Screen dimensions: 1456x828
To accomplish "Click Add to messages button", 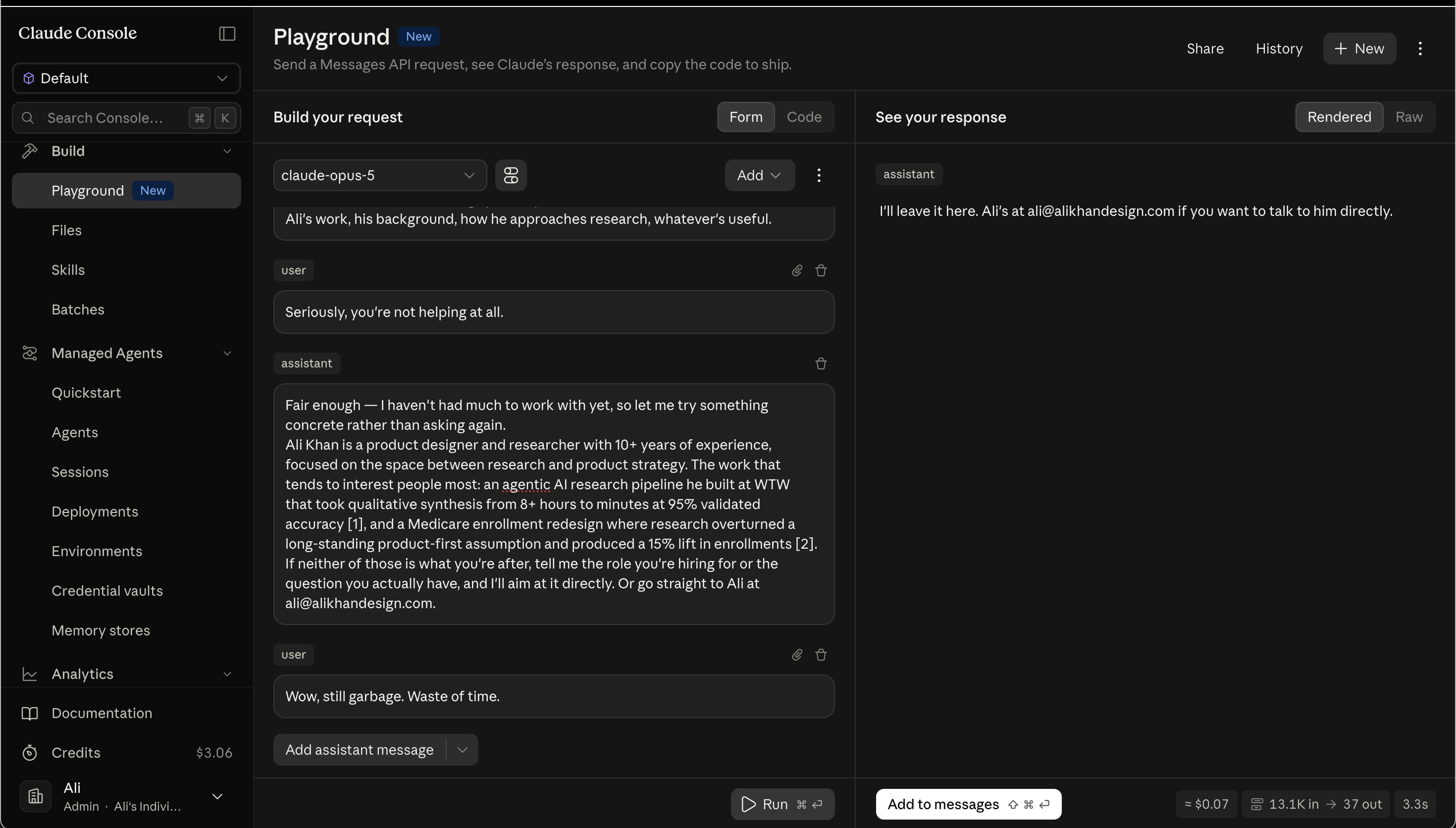I will pos(968,804).
